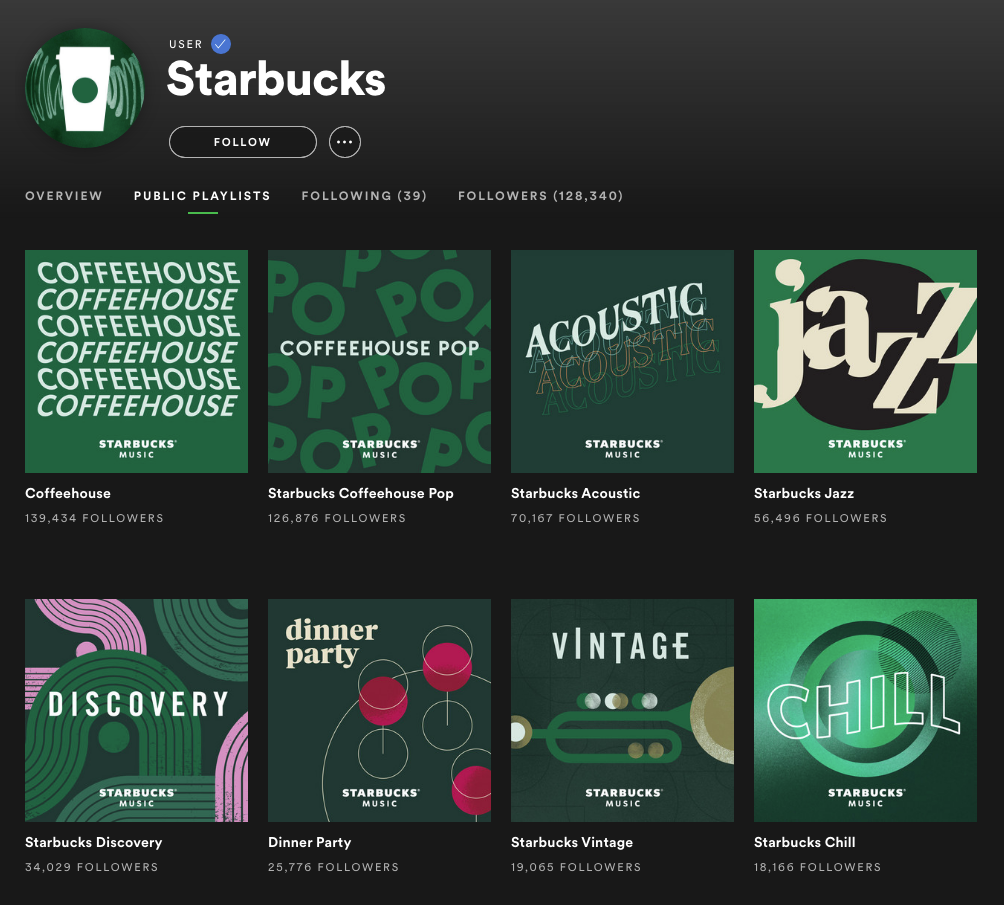Click the '34,029 FOLLOWERS' text

(92, 867)
